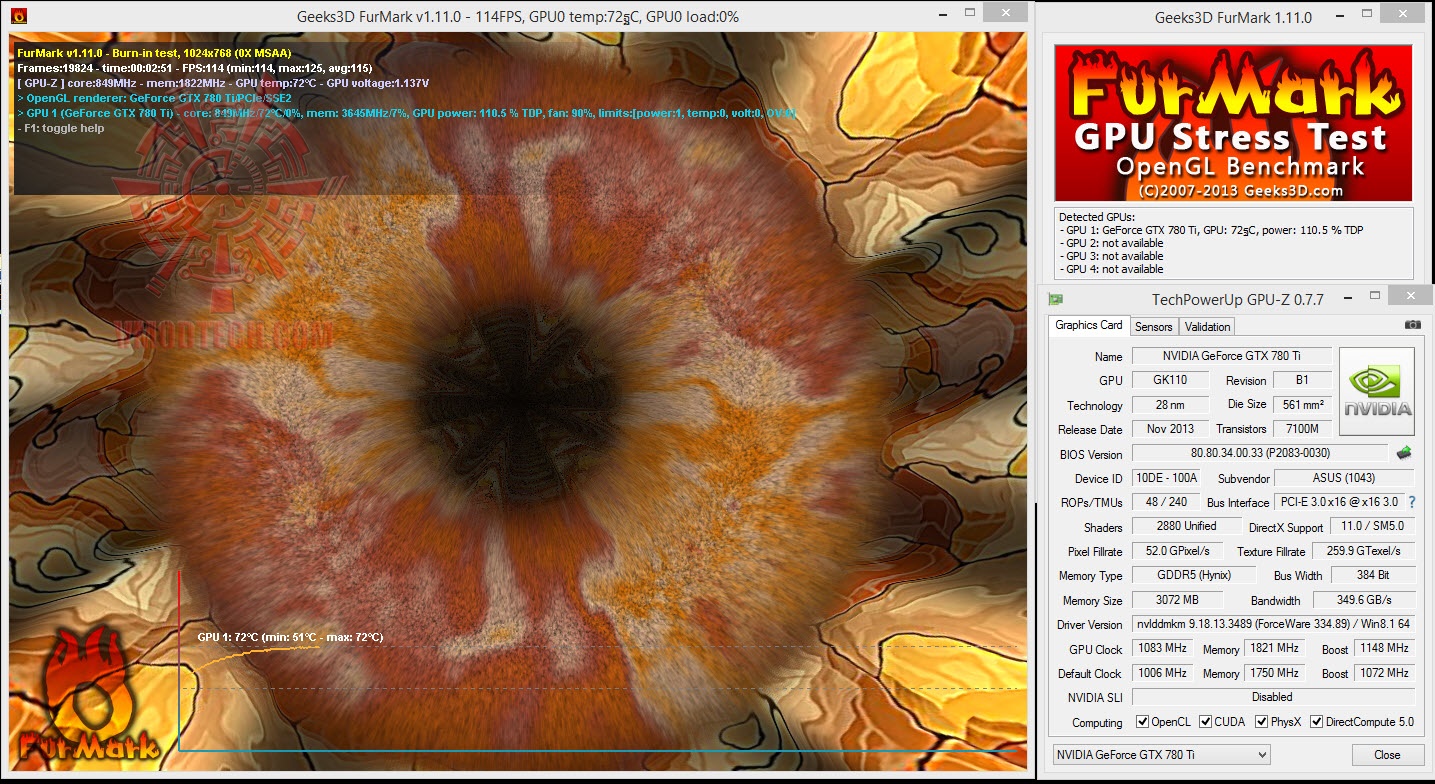Select the Memory Type field GDDR5 (Hynix)
1435x784 pixels.
1195,575
